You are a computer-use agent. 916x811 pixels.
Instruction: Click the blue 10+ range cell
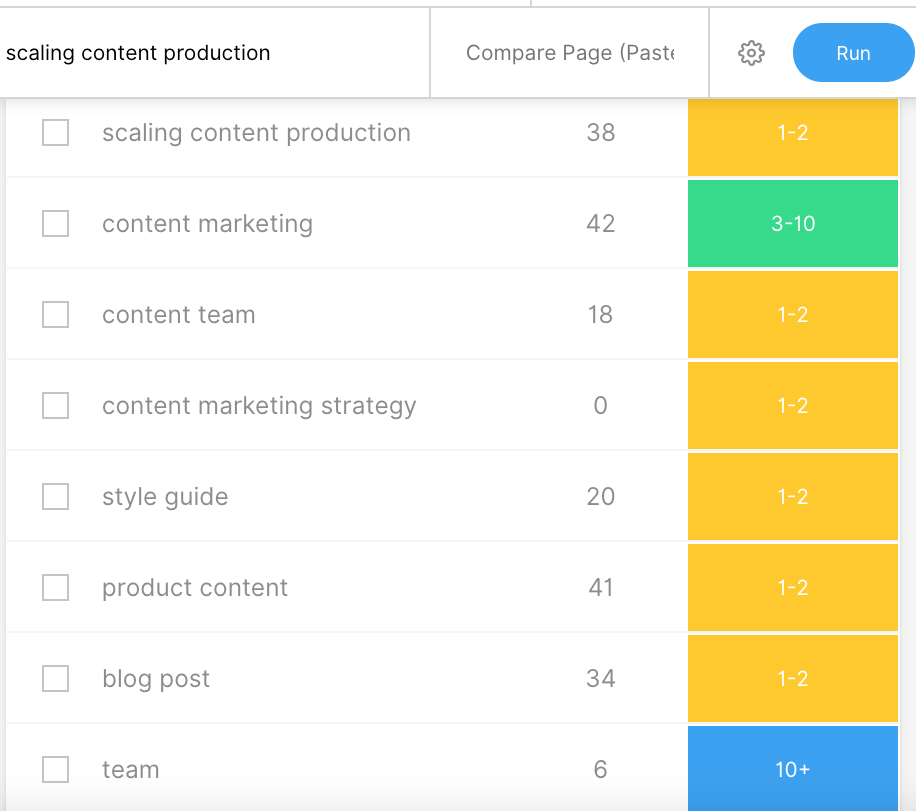coord(793,768)
